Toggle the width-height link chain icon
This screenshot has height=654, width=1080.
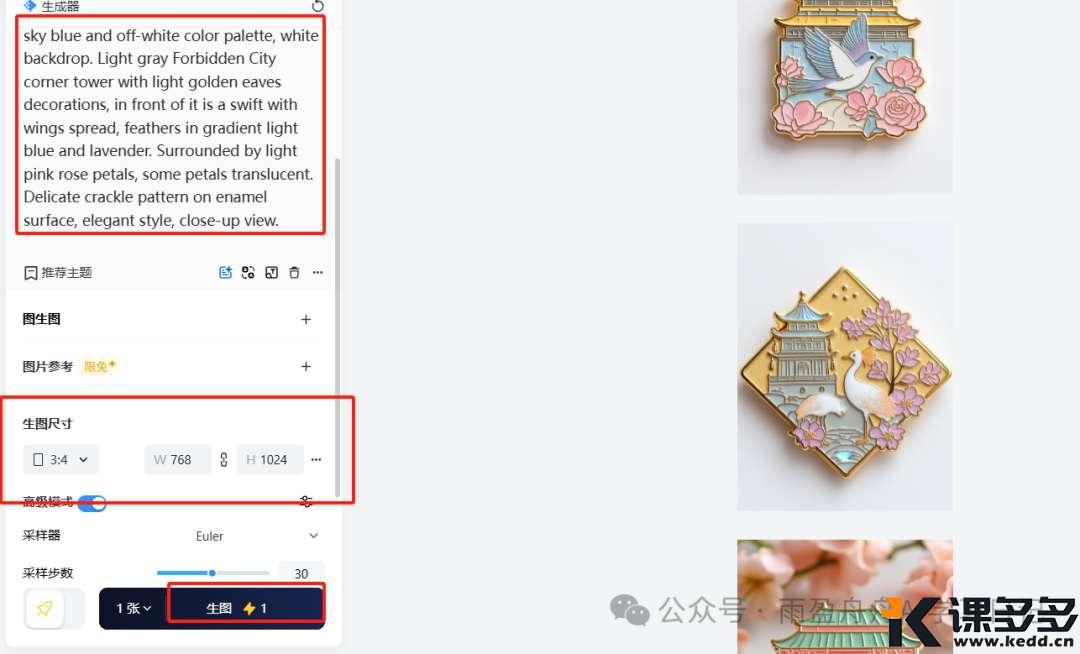[224, 460]
